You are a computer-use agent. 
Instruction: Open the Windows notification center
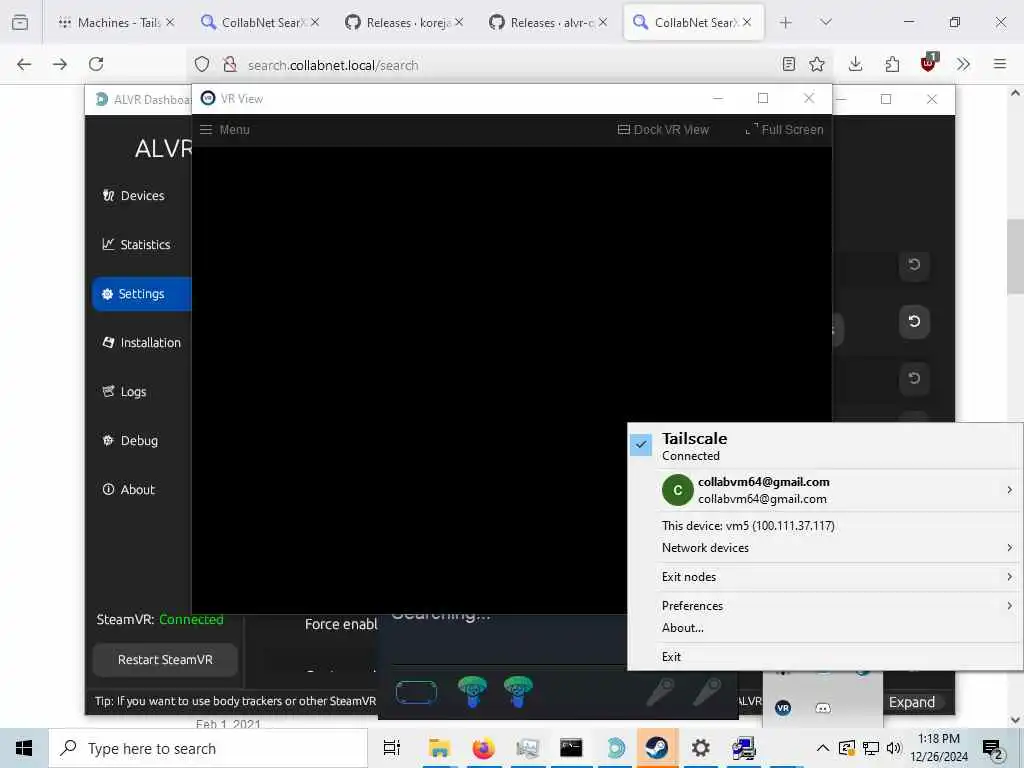point(993,749)
